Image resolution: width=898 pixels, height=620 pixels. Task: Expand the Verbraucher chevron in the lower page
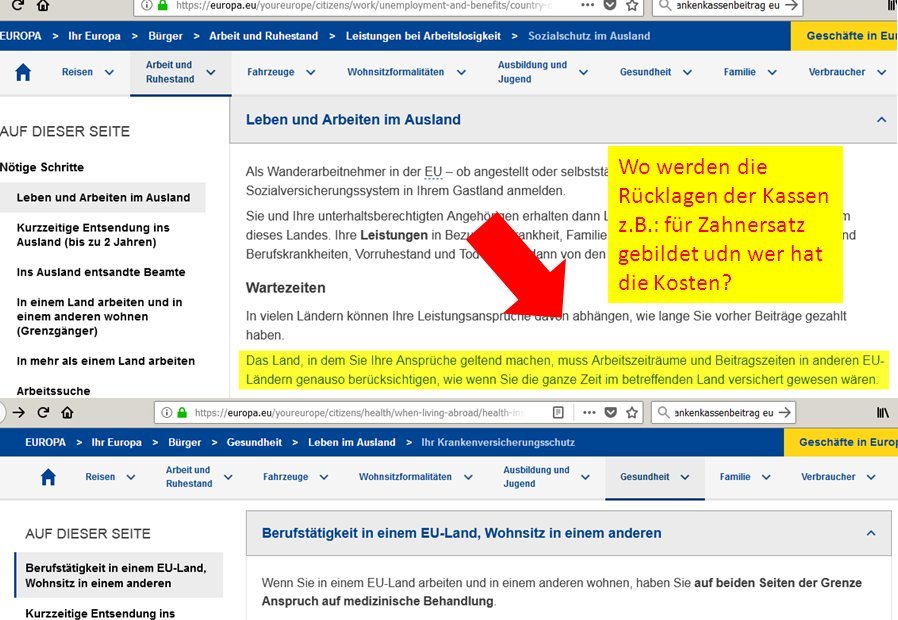coord(871,477)
